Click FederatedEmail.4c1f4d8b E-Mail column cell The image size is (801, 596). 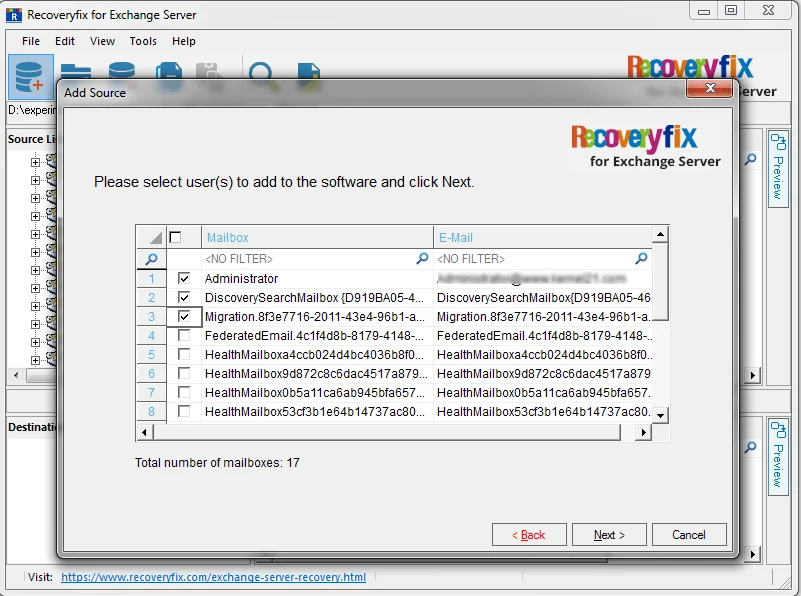(x=543, y=336)
